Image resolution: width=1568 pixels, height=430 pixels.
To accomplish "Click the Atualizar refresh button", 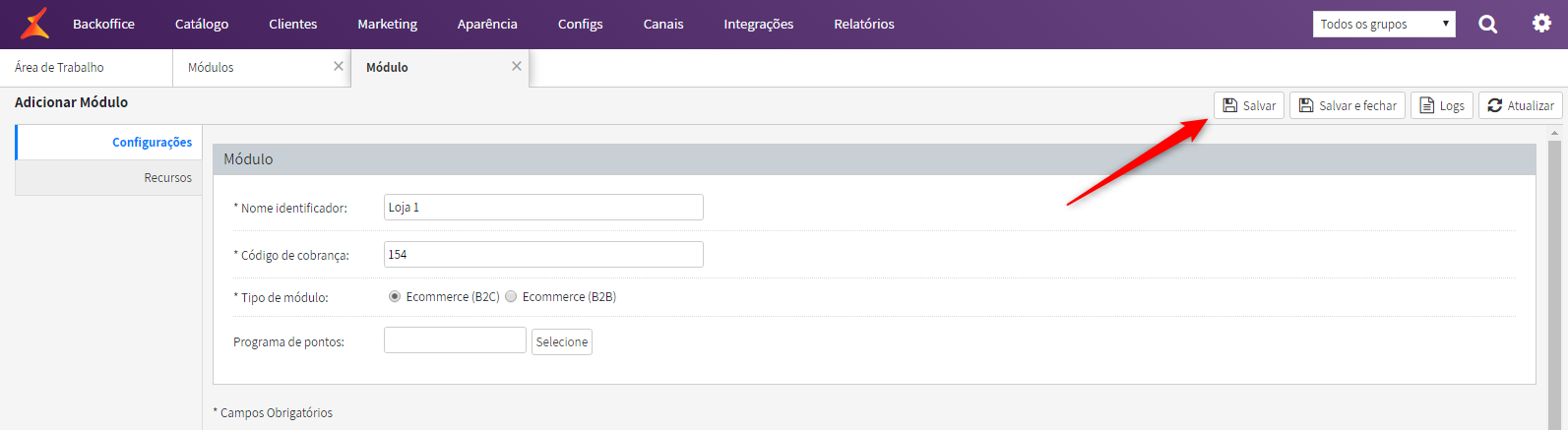I will pos(1521,105).
